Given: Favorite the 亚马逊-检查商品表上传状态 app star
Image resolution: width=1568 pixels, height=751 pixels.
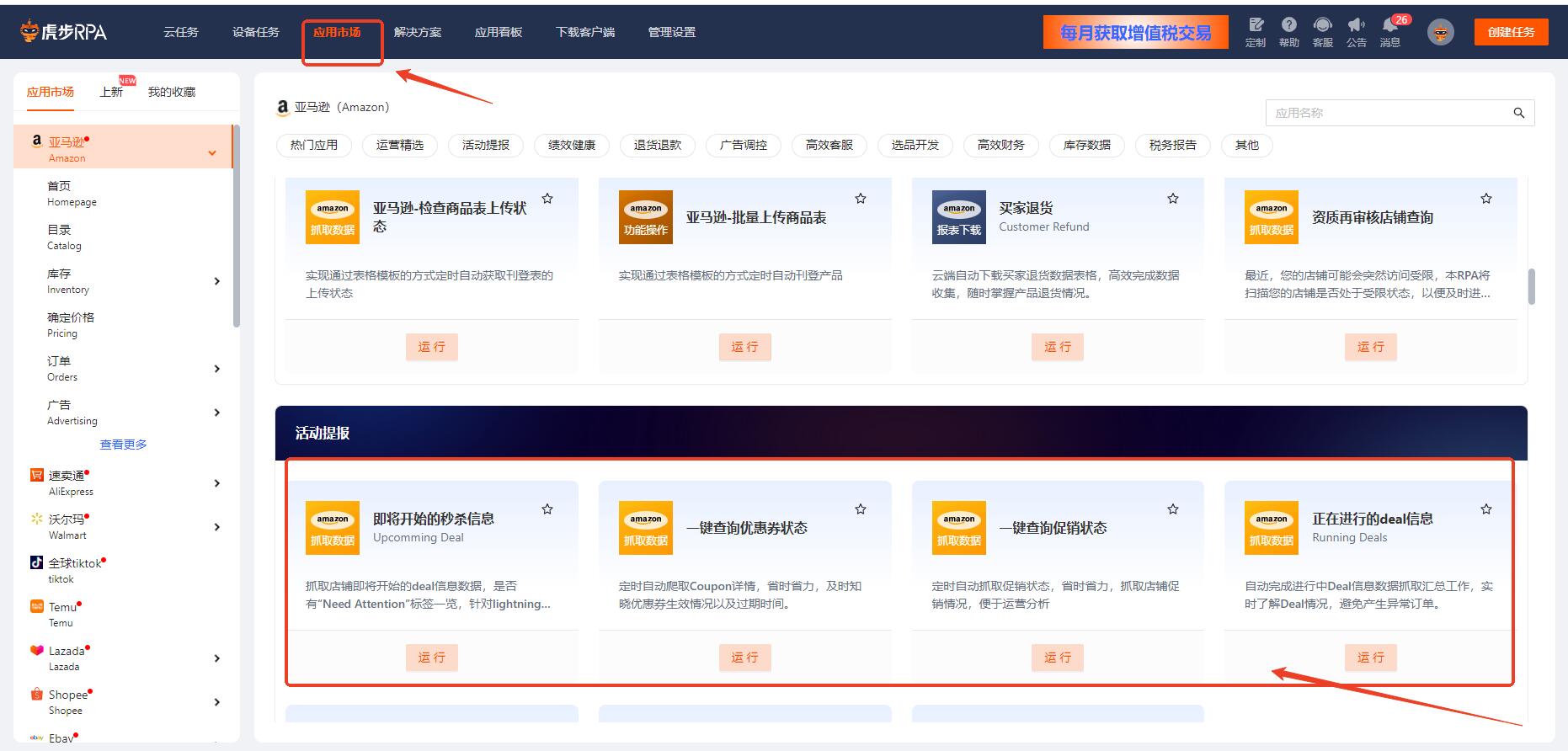Looking at the screenshot, I should [x=547, y=199].
